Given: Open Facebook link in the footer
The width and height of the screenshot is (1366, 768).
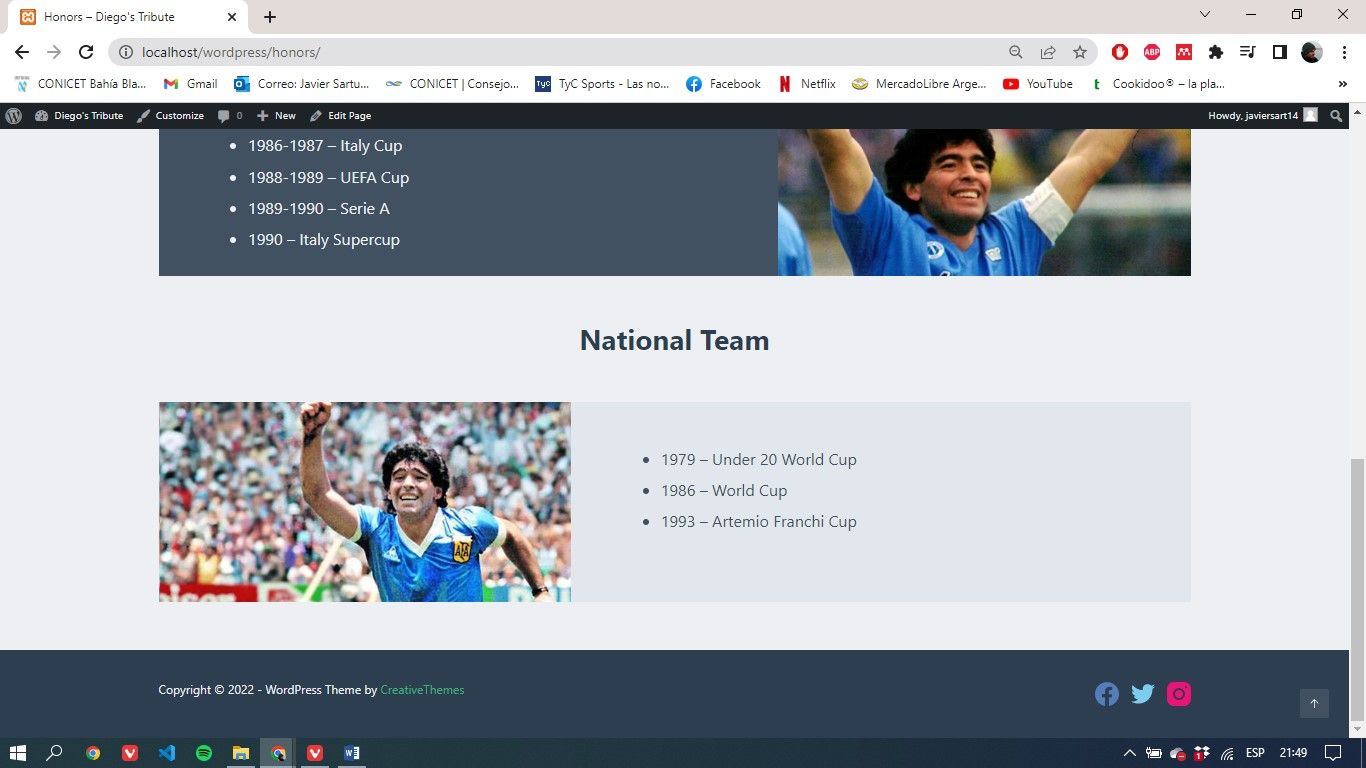Looking at the screenshot, I should coord(1106,694).
